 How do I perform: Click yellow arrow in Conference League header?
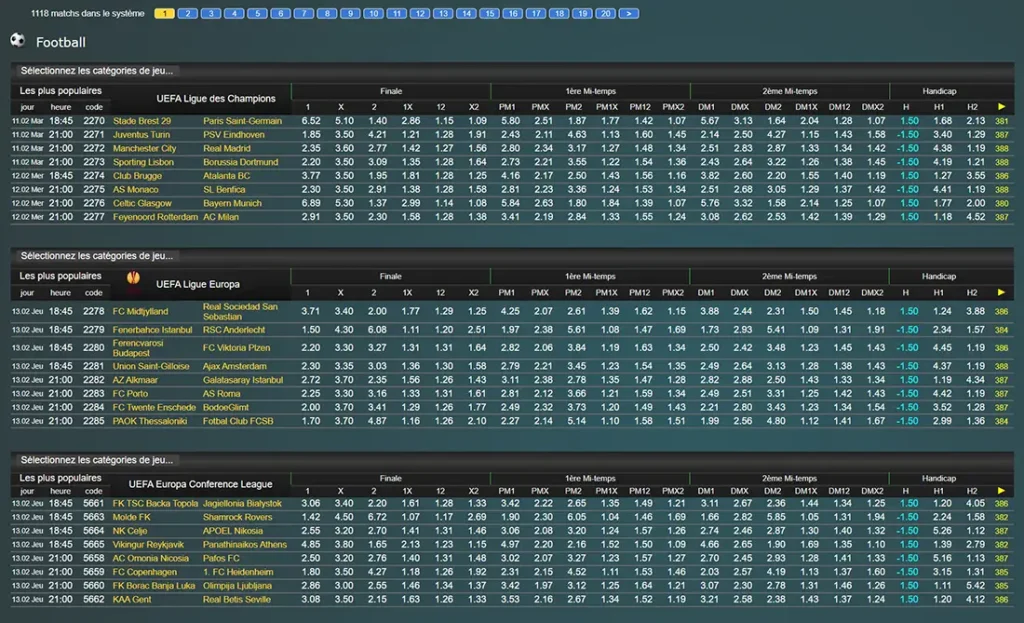coord(1002,490)
